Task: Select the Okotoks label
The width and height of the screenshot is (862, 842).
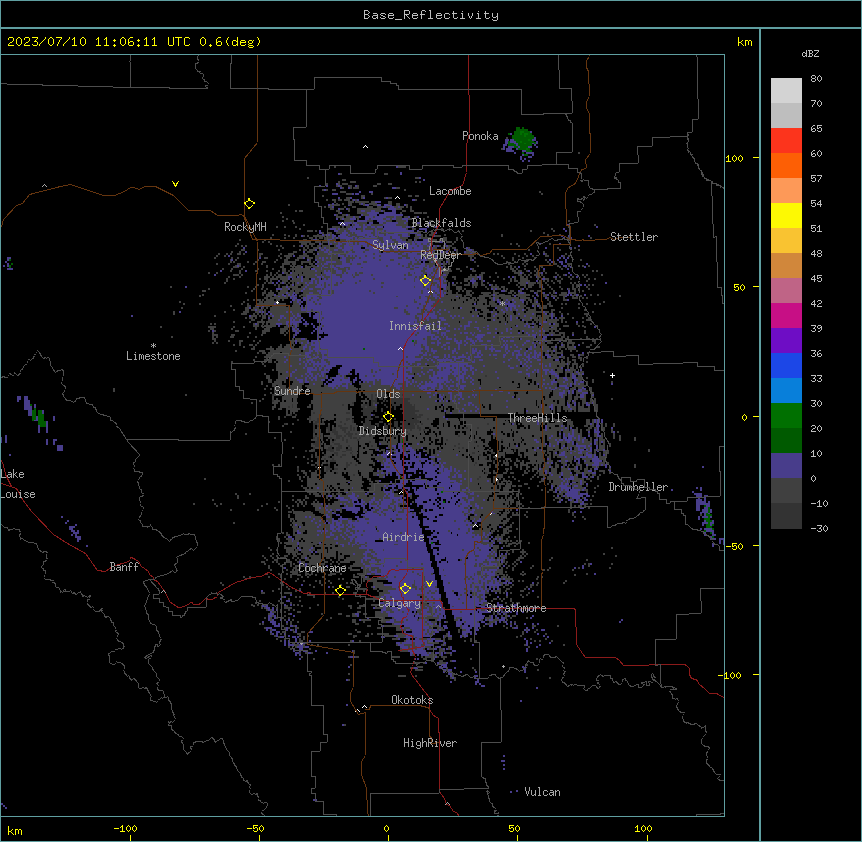Action: pos(412,700)
